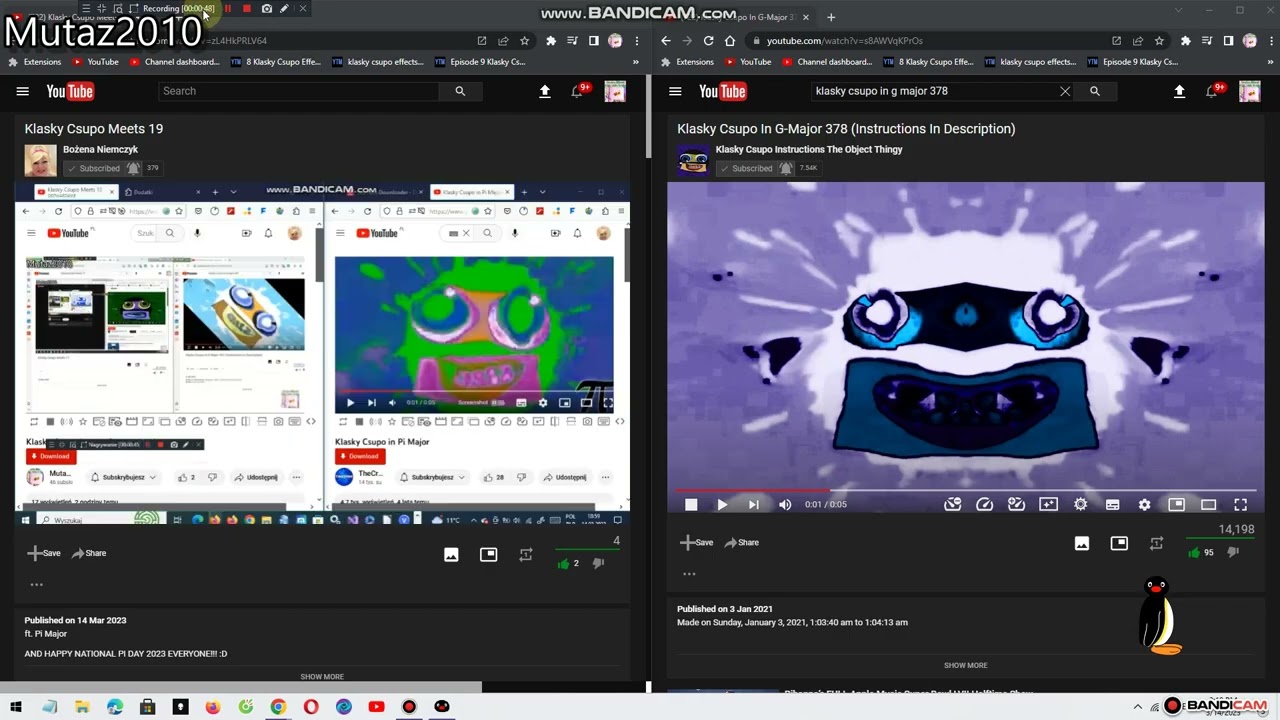Screen dimensions: 1280x720
Task: Mute the G-Major 378 player volume
Action: 785,505
